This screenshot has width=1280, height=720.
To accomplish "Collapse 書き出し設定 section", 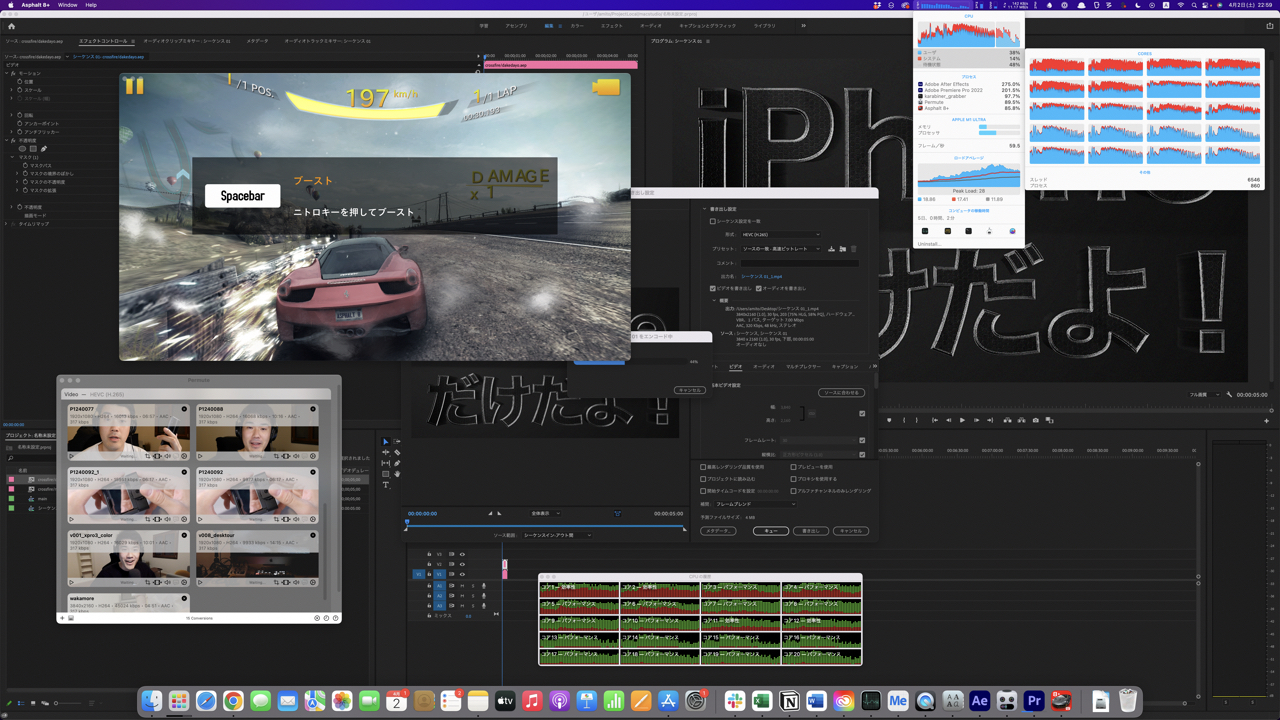I will [704, 209].
